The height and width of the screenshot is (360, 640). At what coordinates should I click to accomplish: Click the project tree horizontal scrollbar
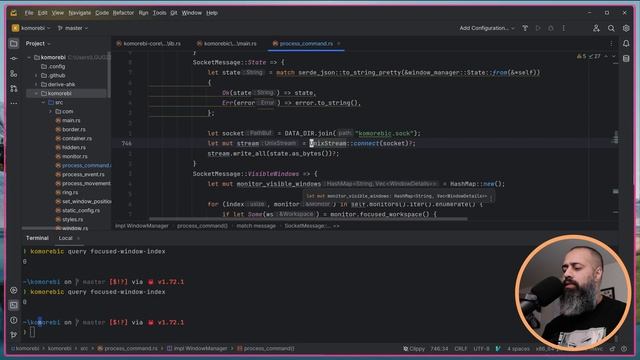pos(57,229)
